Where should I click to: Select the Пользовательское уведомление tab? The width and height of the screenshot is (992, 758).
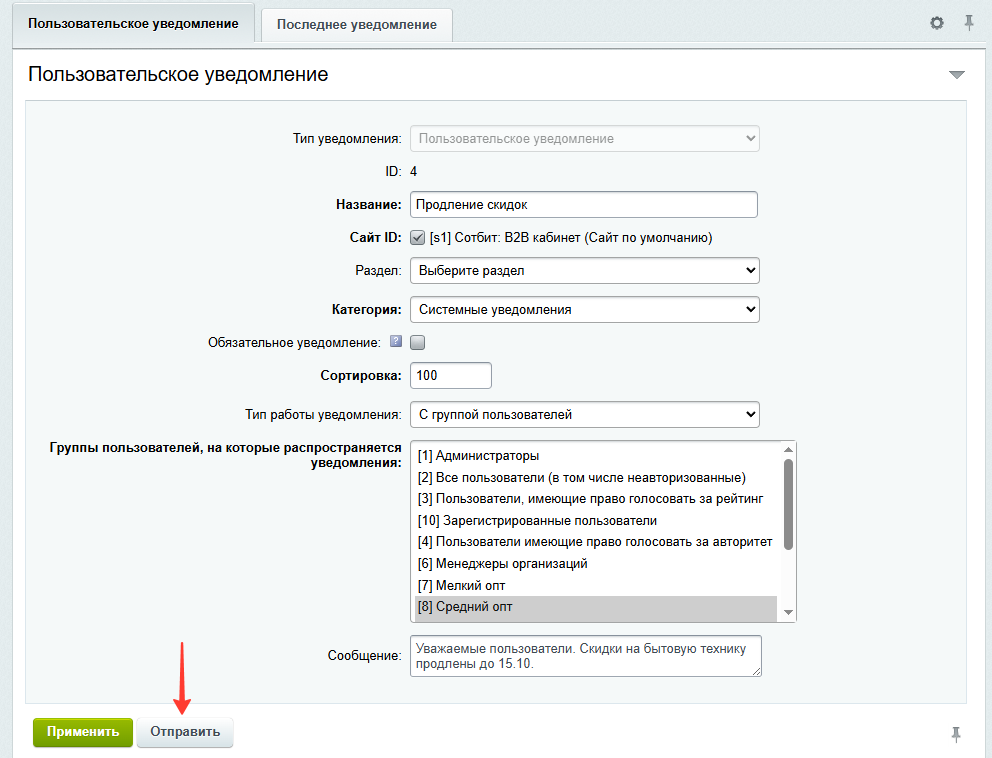pyautogui.click(x=133, y=23)
